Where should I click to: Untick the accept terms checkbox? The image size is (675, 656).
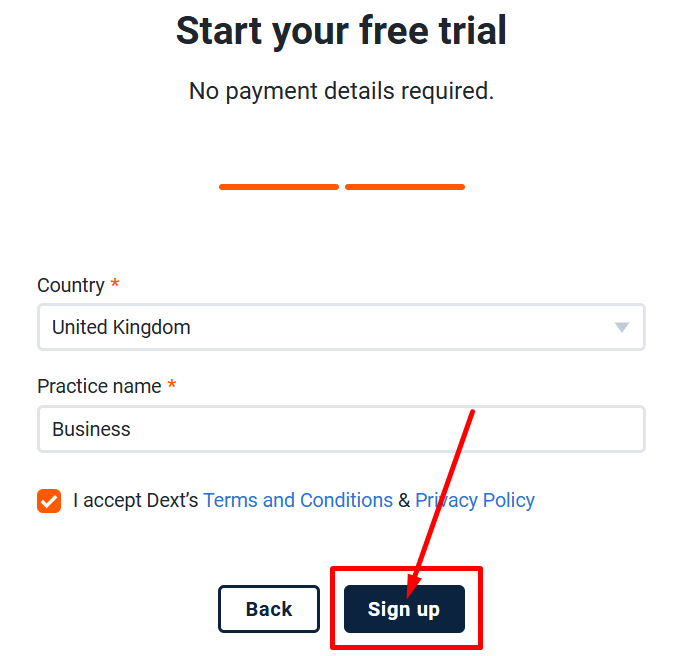pos(49,501)
